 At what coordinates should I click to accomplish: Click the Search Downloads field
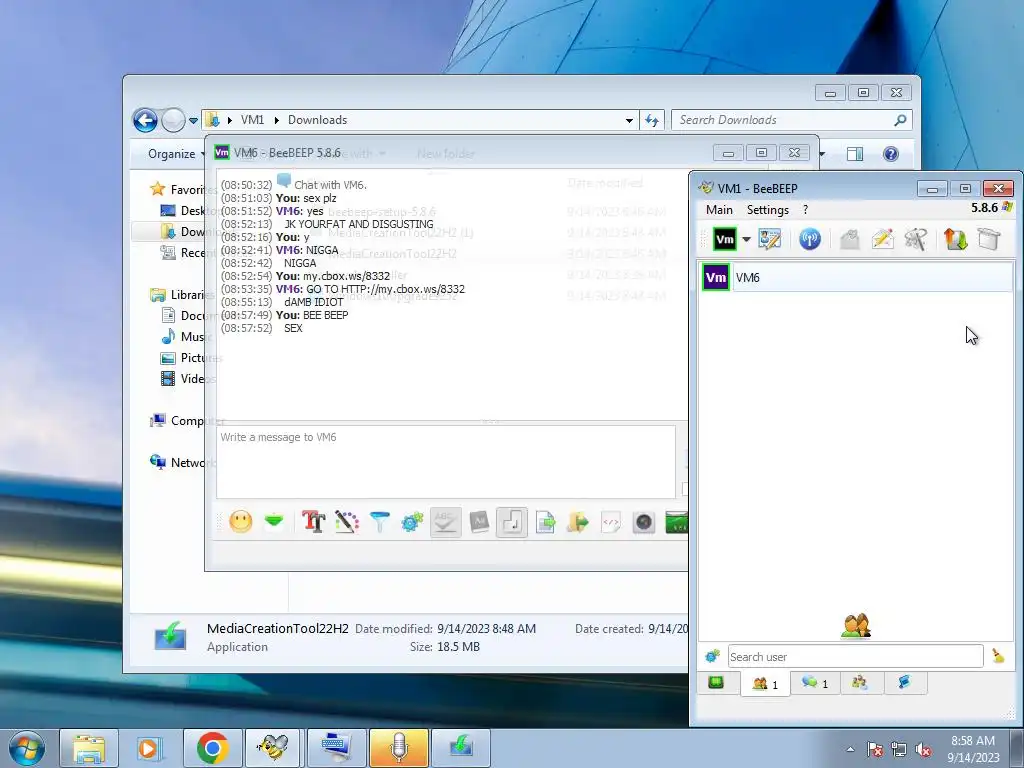point(792,120)
